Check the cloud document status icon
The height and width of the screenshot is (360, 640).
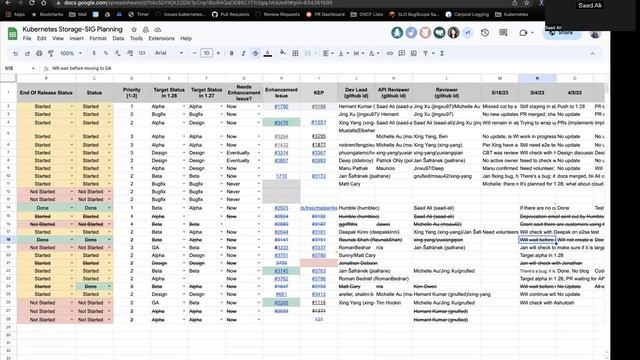tap(158, 29)
